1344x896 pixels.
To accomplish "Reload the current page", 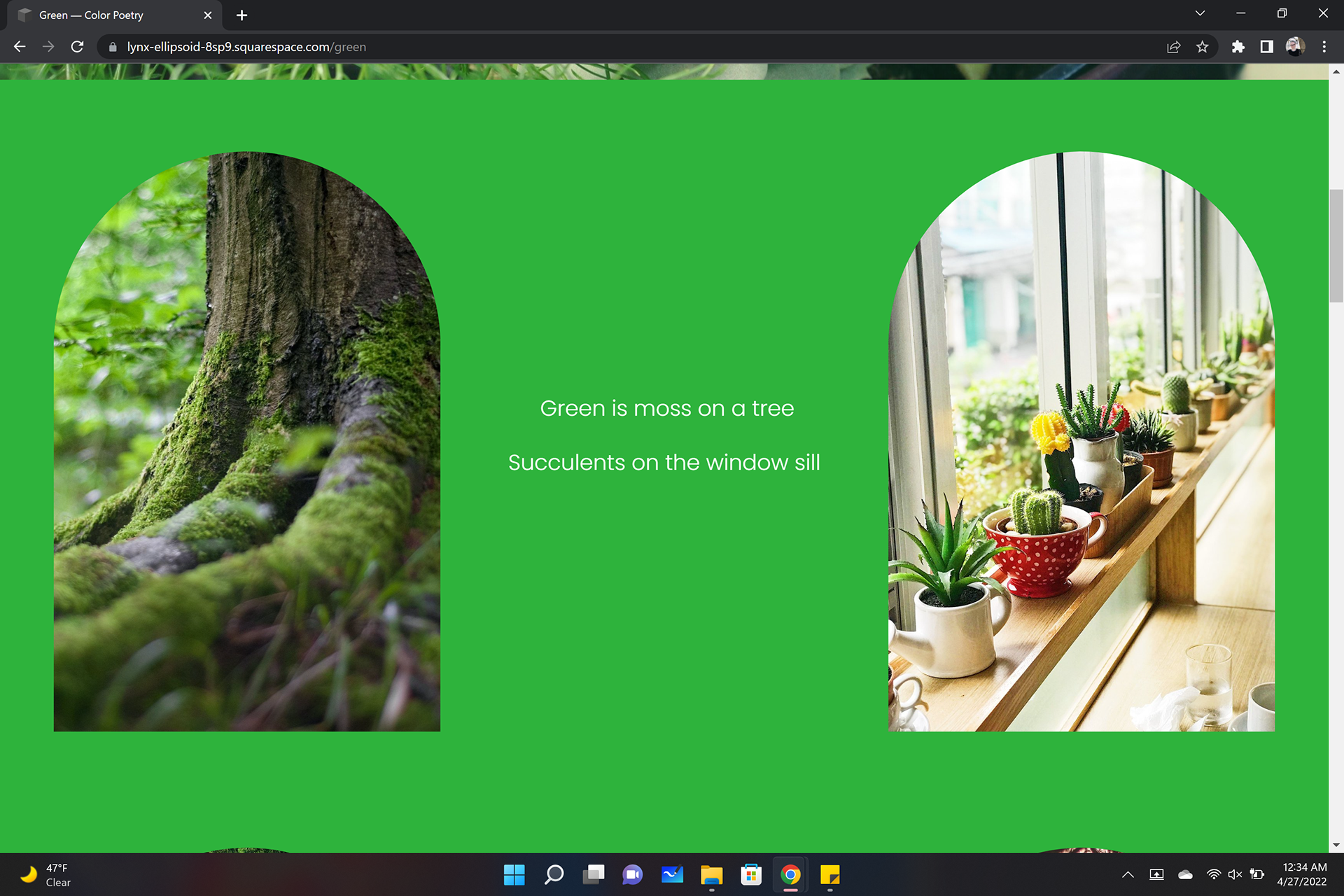I will [78, 47].
